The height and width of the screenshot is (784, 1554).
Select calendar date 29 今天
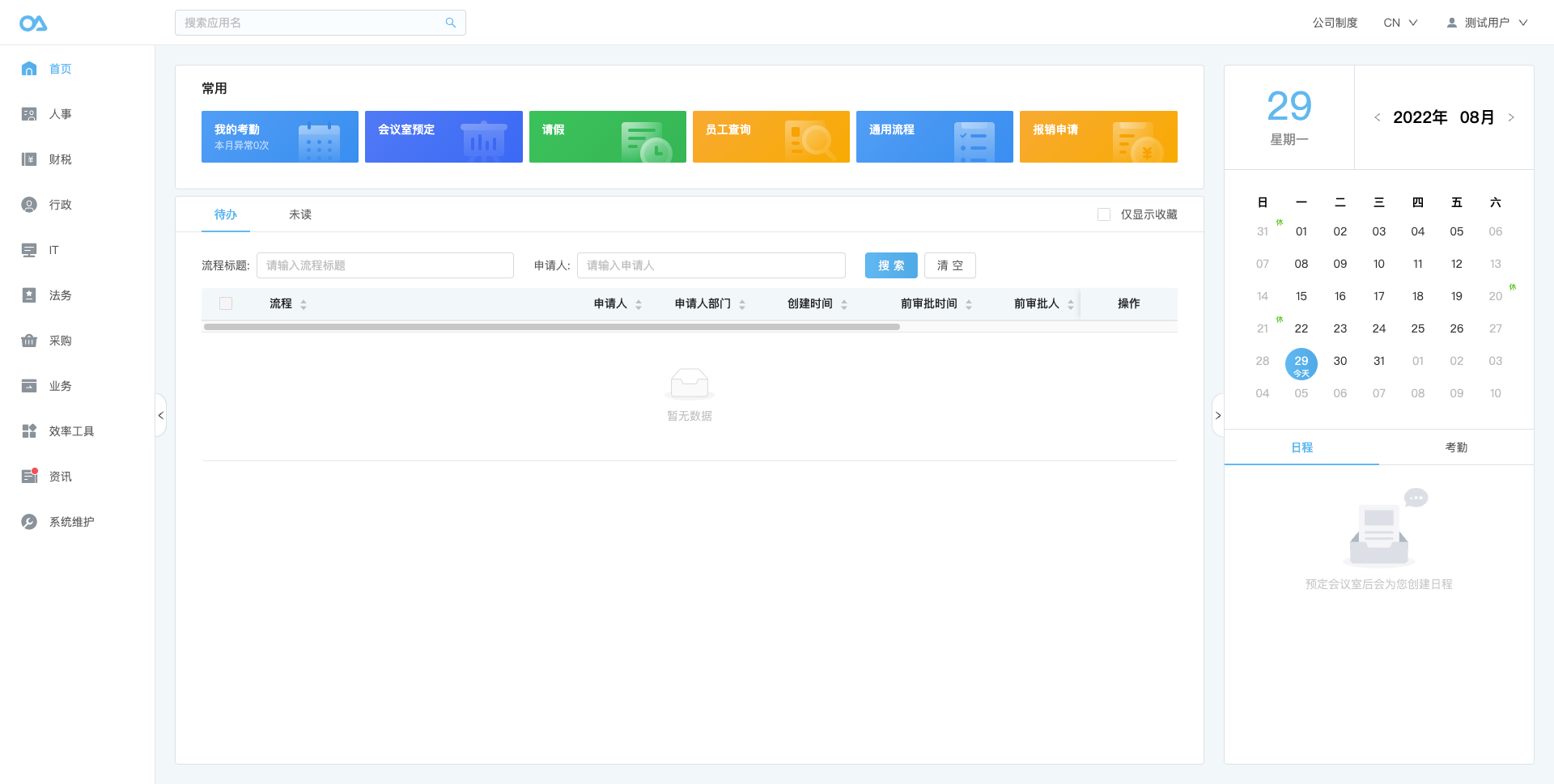pyautogui.click(x=1301, y=364)
